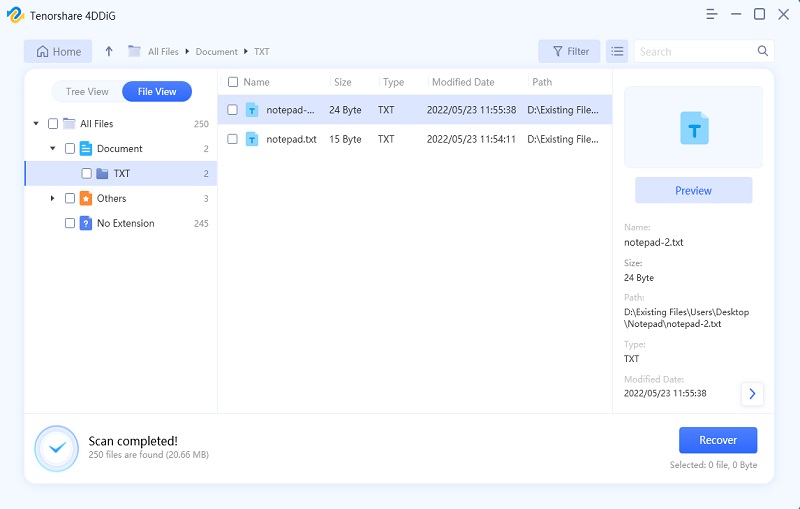The height and width of the screenshot is (509, 800).
Task: Select the TXT label in tree
Action: click(121, 173)
